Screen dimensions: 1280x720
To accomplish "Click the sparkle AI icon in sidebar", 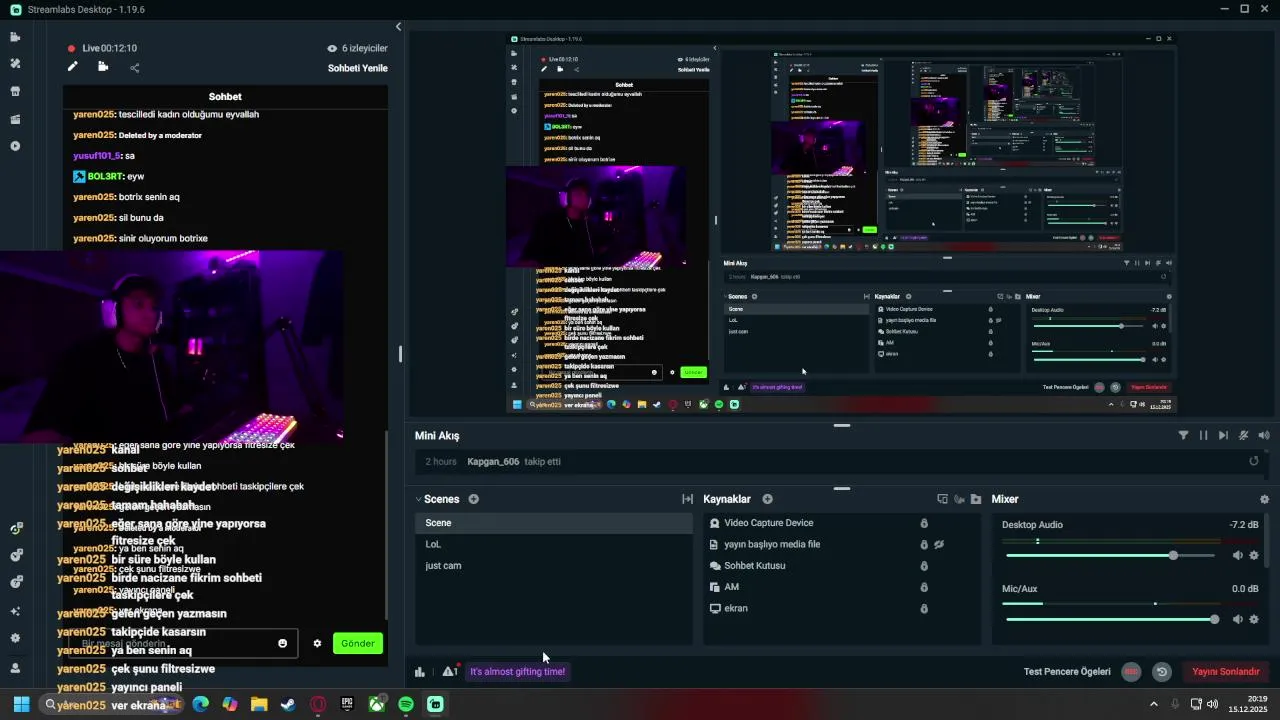I will tap(15, 611).
